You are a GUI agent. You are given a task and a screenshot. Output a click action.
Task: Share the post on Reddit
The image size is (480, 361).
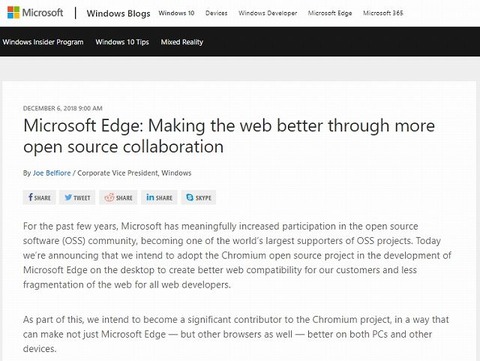click(118, 197)
